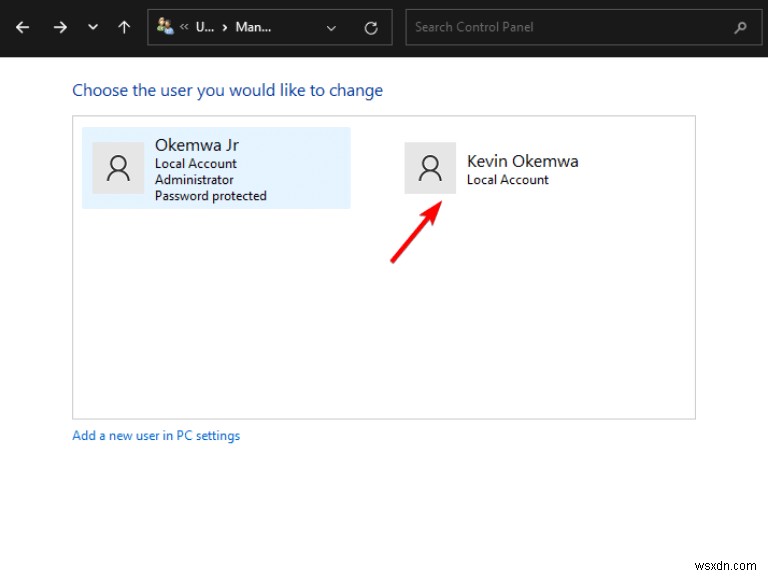
Task: Click heading "Choose the user you would like to change"
Action: coord(228,91)
